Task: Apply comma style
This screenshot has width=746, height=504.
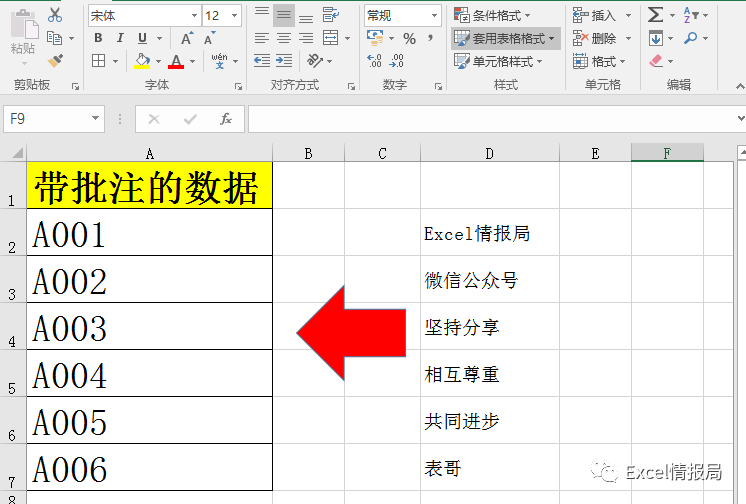Action: point(430,37)
